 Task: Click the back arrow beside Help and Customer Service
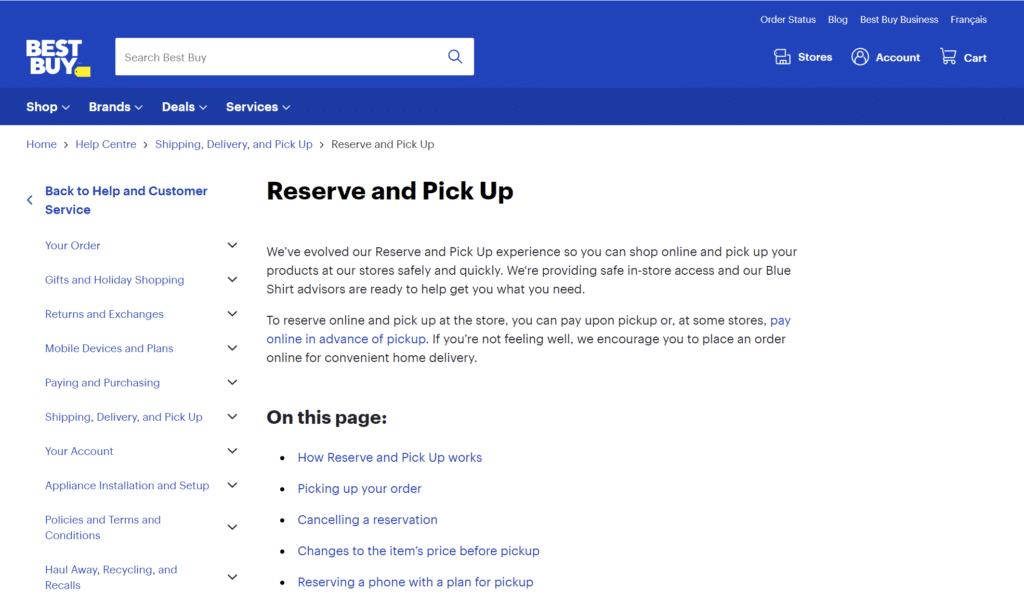28,199
